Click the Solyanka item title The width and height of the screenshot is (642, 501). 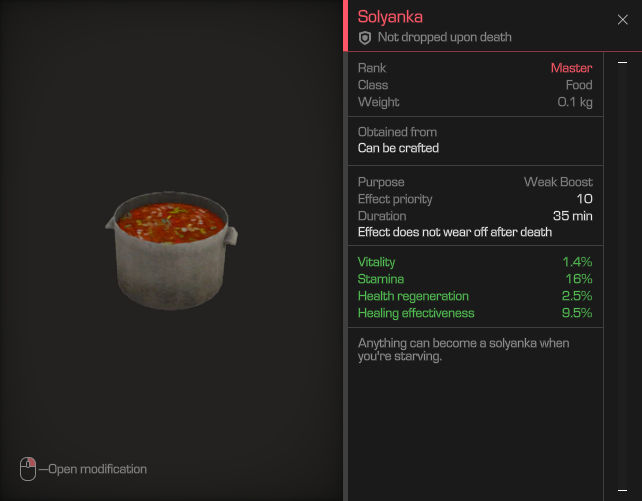[390, 17]
